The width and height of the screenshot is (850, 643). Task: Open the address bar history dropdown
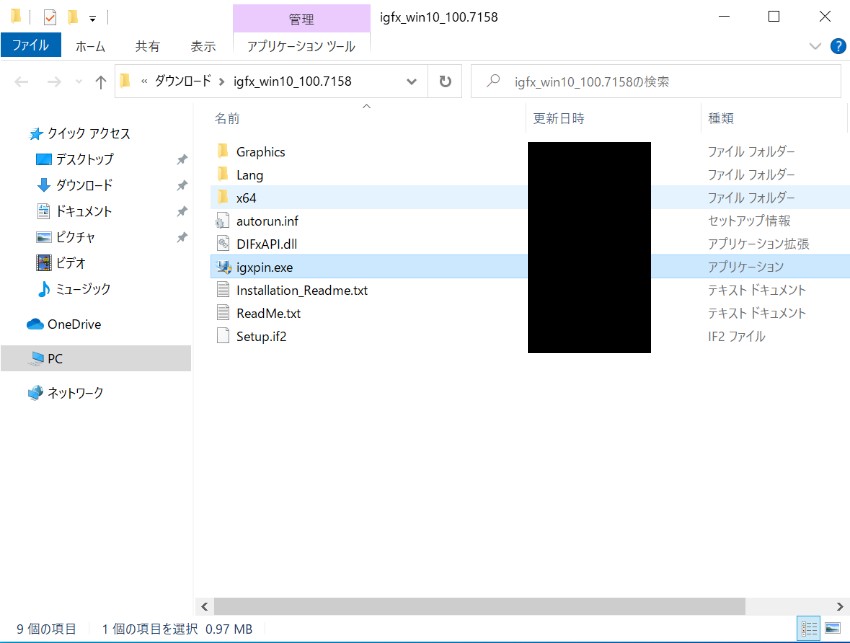pos(410,81)
